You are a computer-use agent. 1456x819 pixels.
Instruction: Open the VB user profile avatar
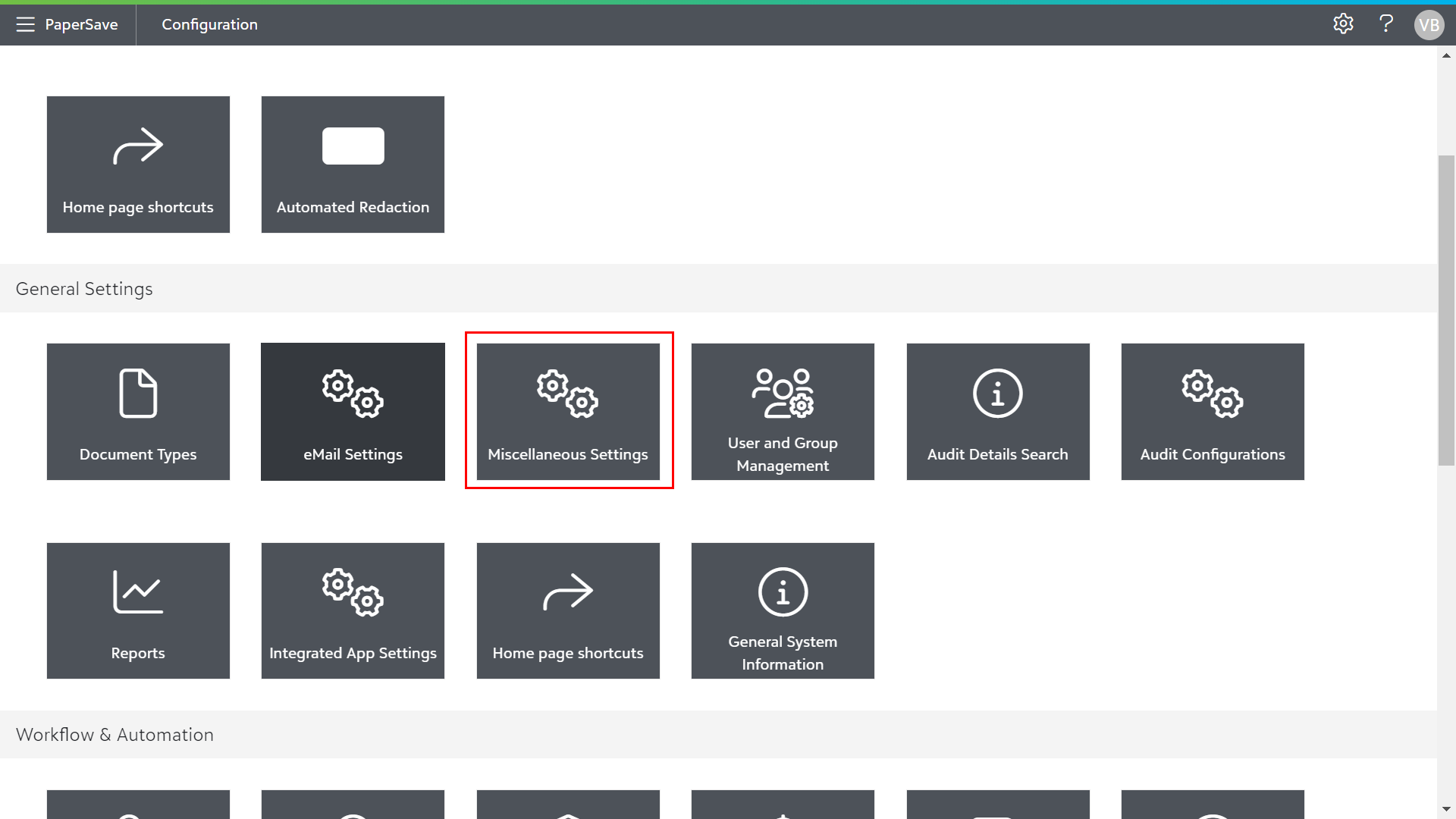(x=1429, y=25)
